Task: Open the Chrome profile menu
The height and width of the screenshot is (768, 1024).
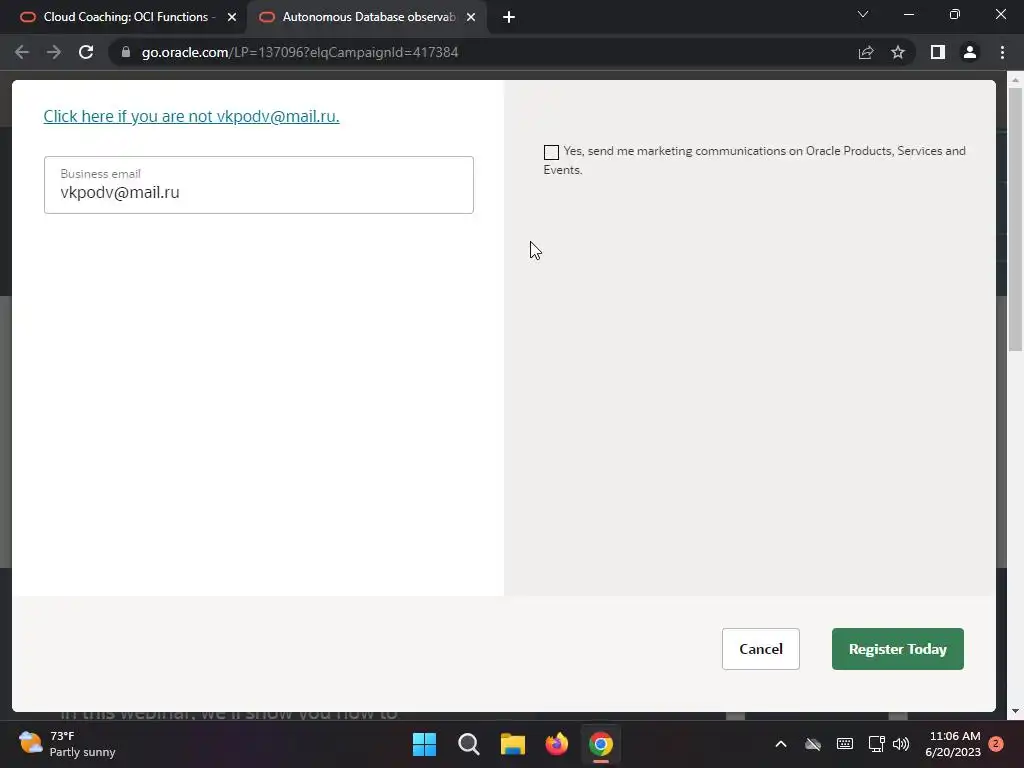Action: point(970,52)
